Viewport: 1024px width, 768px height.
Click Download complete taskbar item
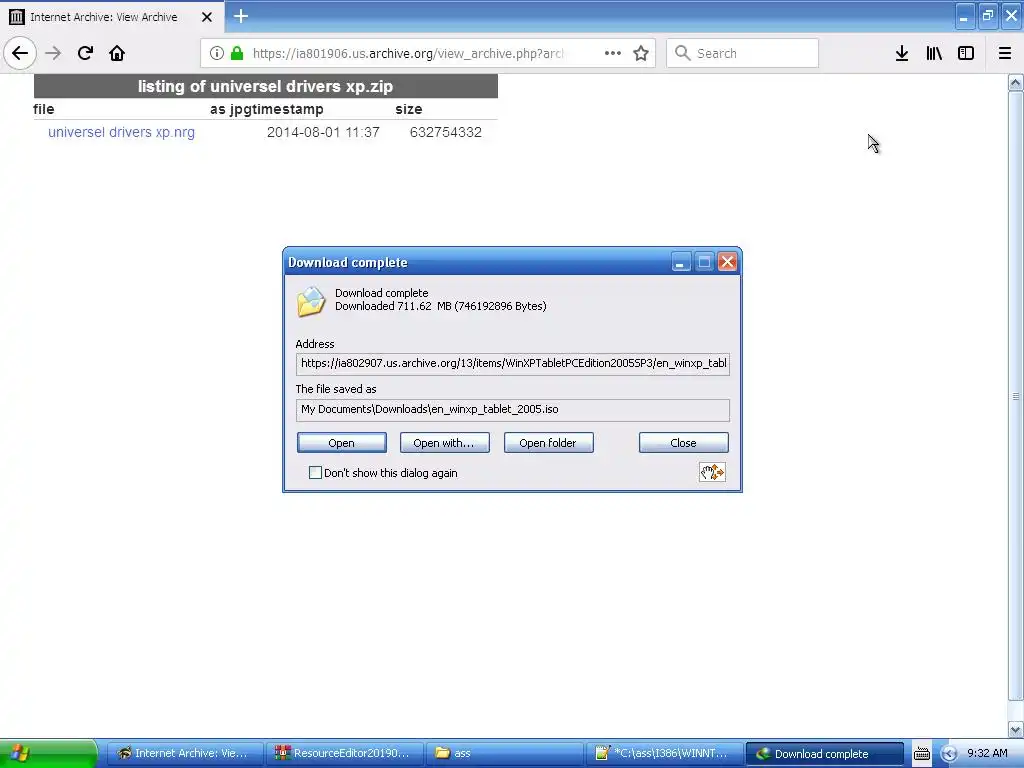pyautogui.click(x=825, y=754)
